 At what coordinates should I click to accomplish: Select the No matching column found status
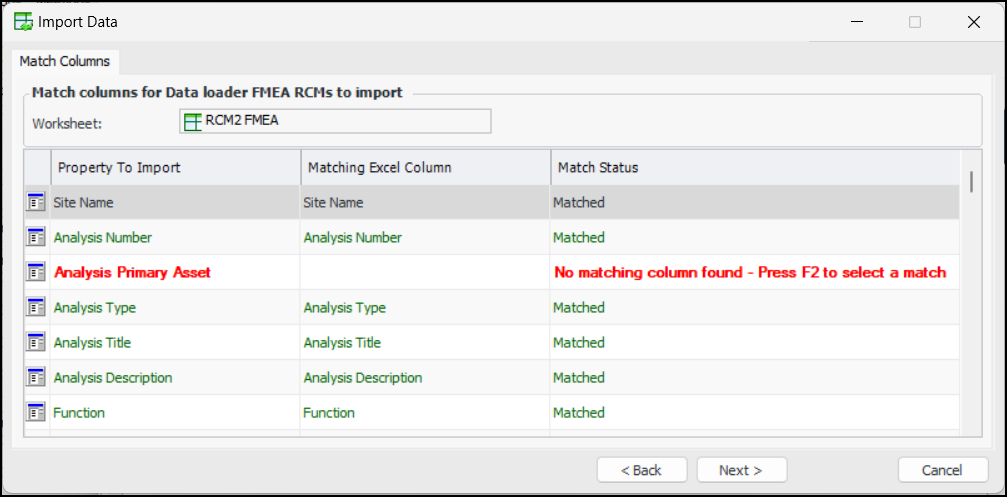tap(750, 272)
